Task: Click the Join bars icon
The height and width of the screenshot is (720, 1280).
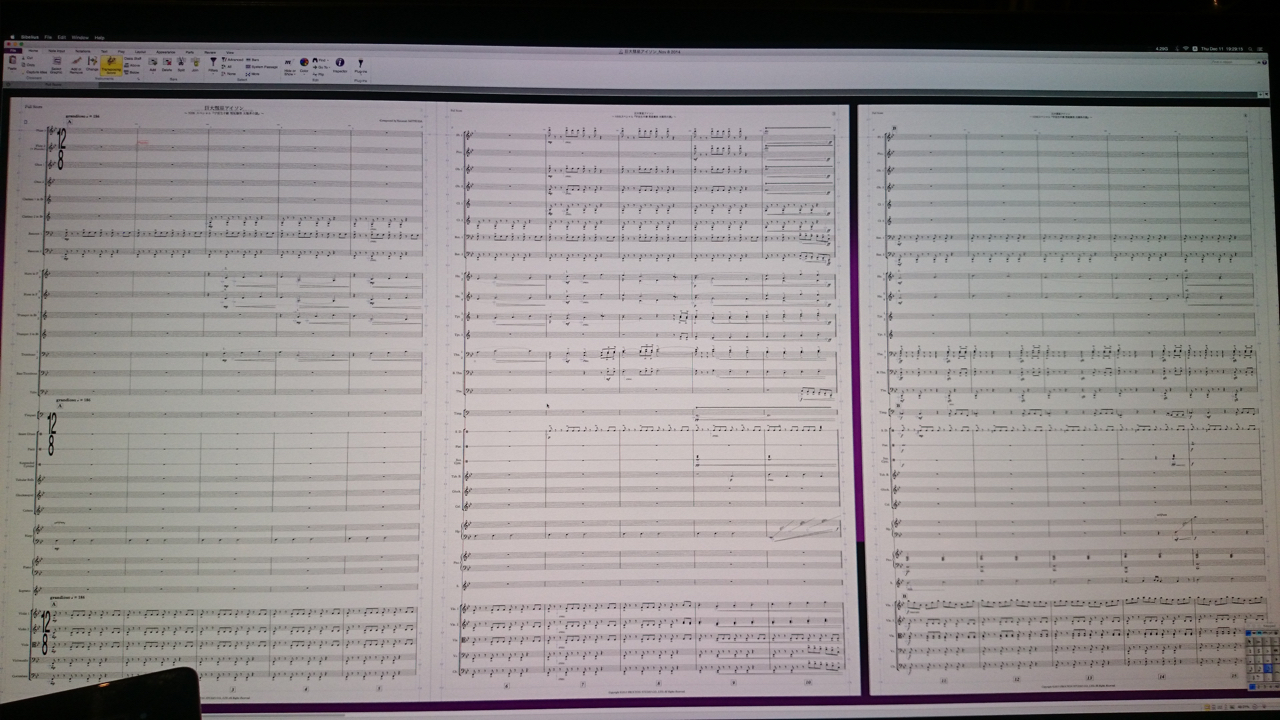Action: [x=195, y=63]
